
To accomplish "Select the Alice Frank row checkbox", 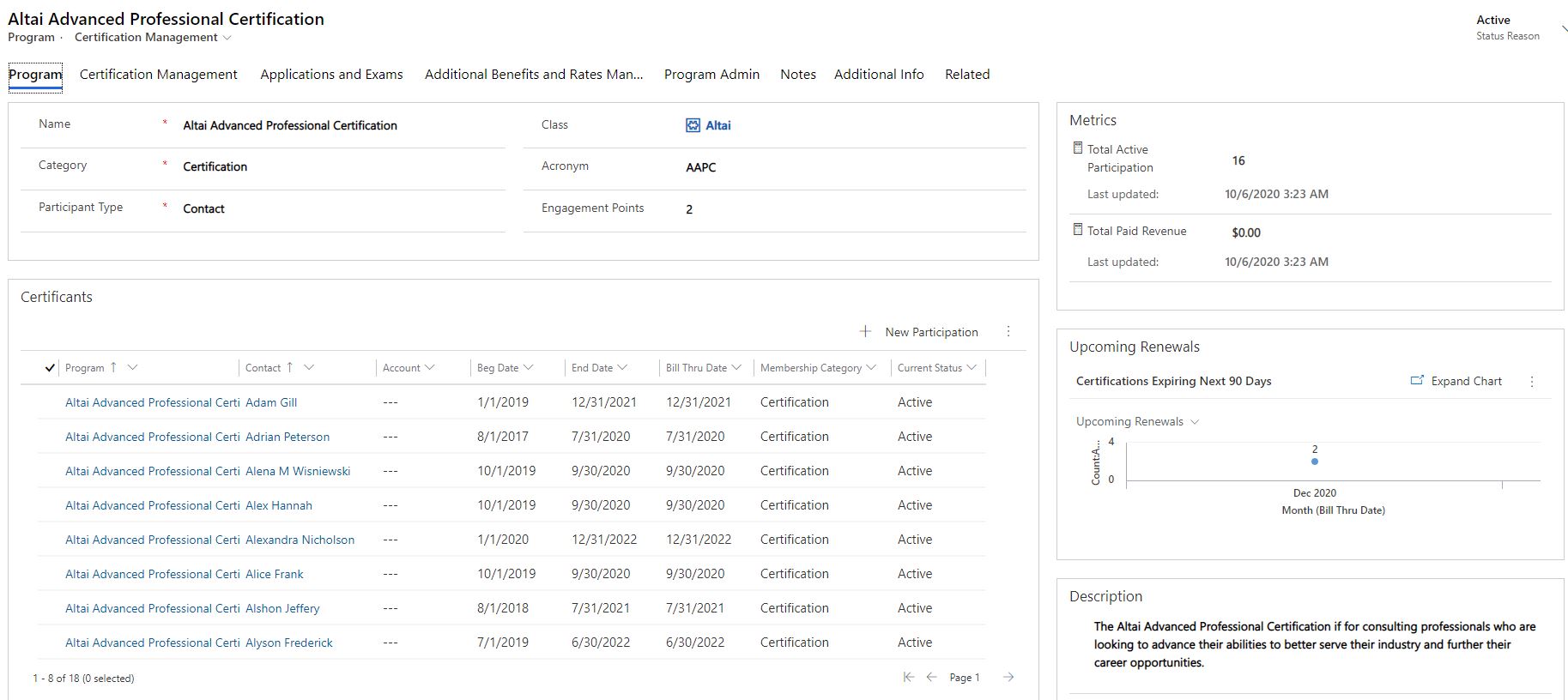I will pyautogui.click(x=50, y=574).
